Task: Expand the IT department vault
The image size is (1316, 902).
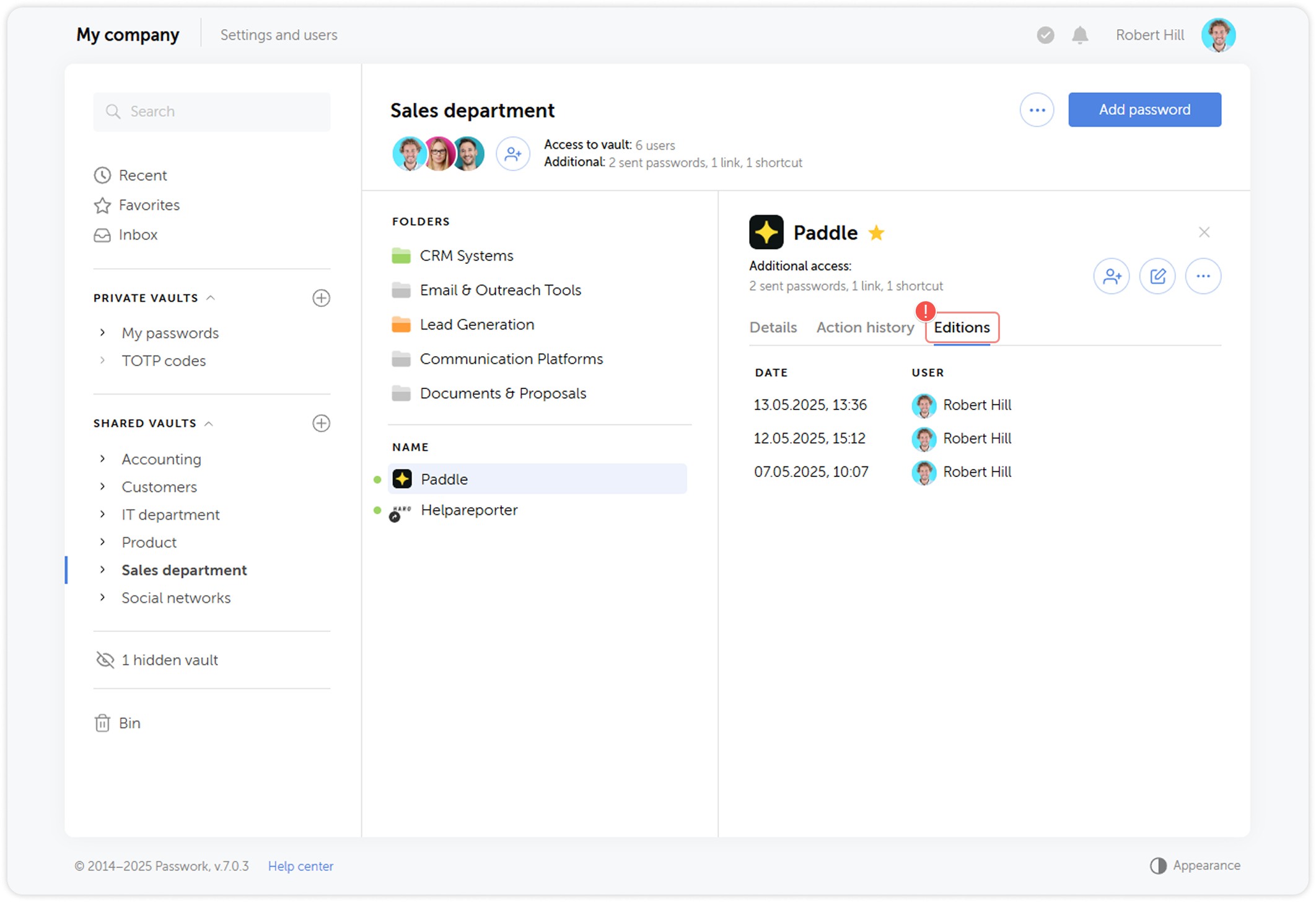Action: click(103, 514)
